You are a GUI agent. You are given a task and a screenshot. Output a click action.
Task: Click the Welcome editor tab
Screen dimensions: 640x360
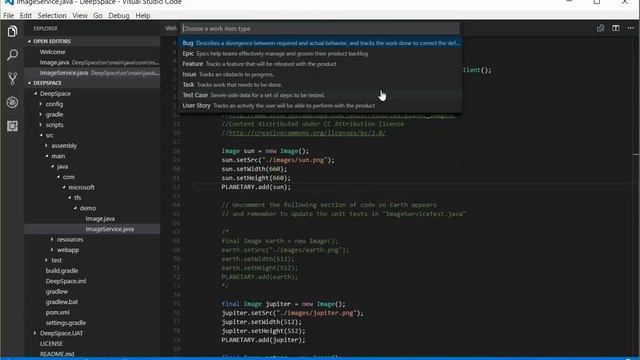[x=171, y=28]
